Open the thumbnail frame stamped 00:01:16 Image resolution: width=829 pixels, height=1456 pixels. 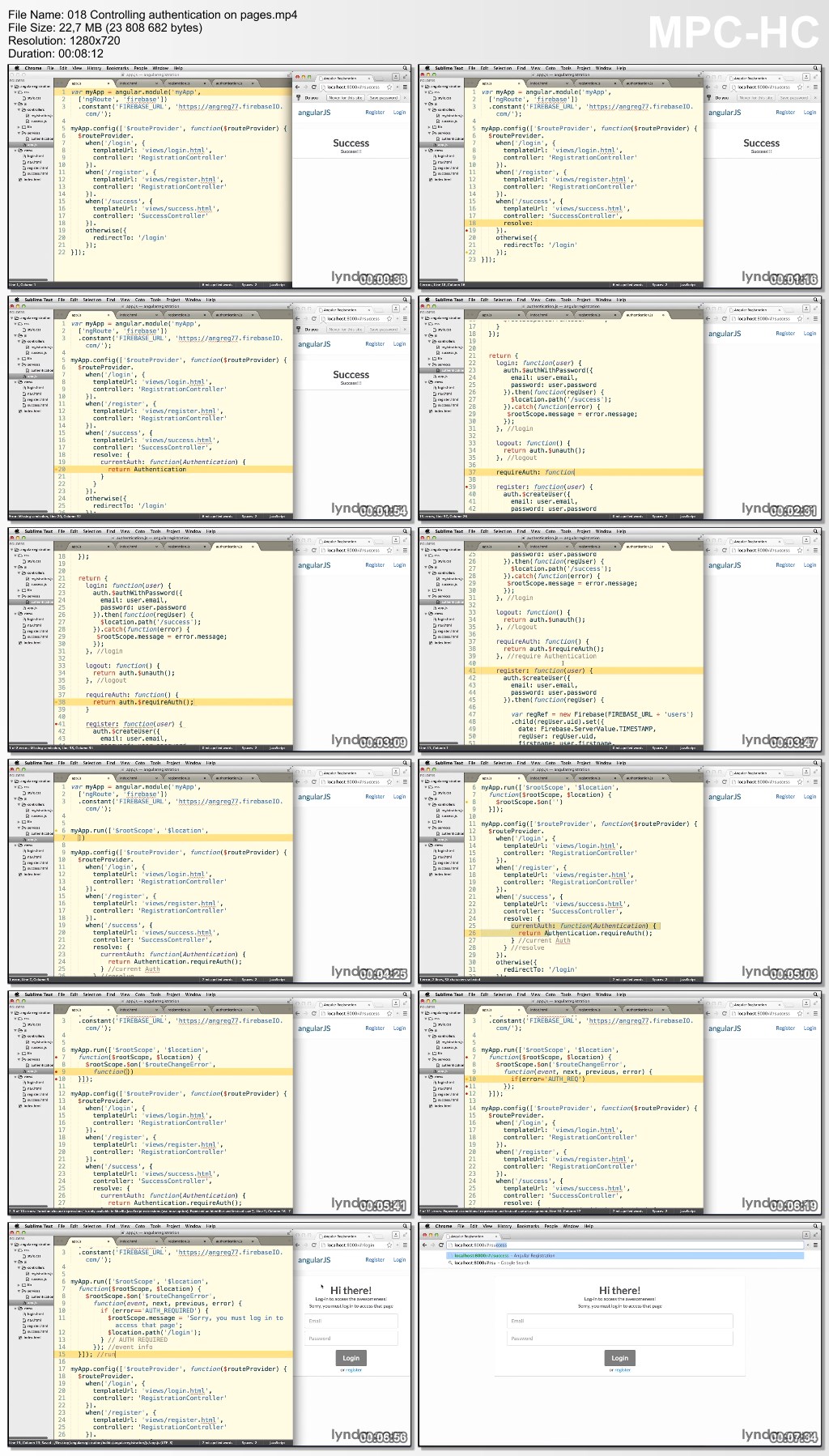tap(620, 177)
